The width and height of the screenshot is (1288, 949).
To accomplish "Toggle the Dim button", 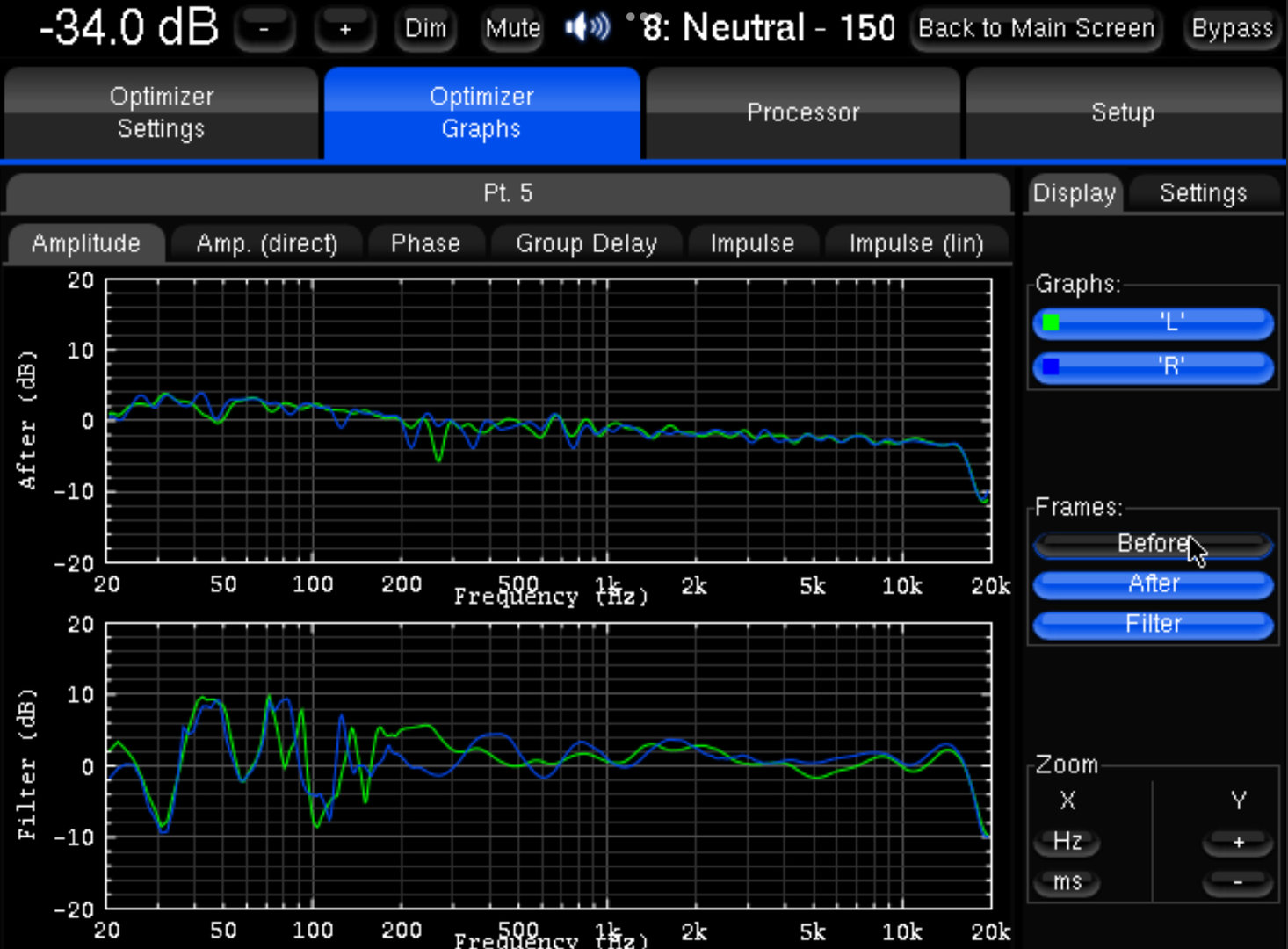I will (425, 29).
